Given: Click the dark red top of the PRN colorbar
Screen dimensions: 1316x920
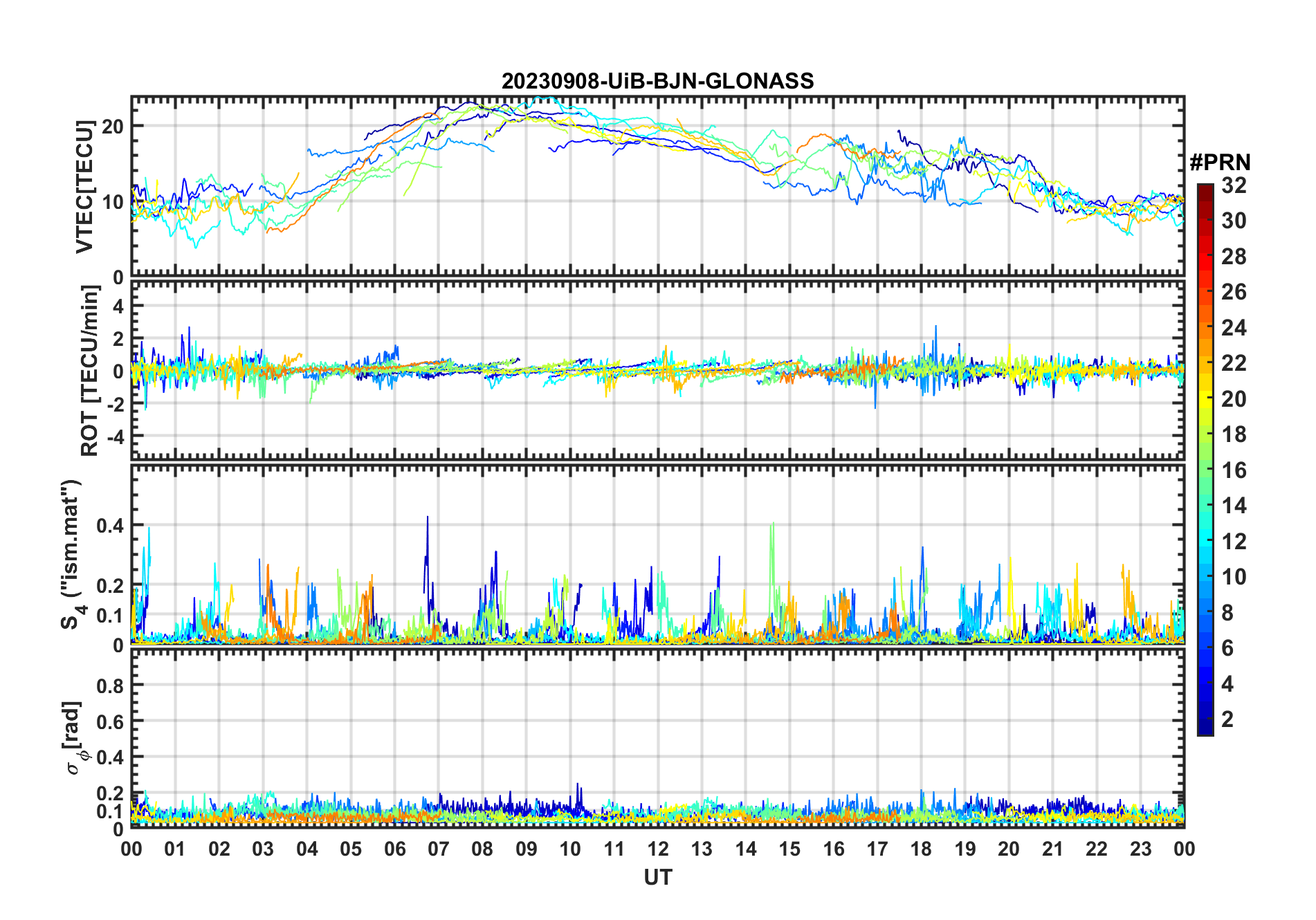Looking at the screenshot, I should 1205,188.
